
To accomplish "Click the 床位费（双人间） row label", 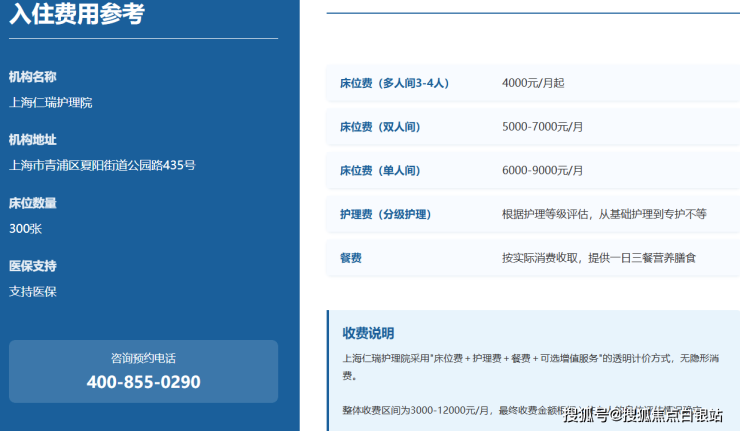I will [380, 127].
